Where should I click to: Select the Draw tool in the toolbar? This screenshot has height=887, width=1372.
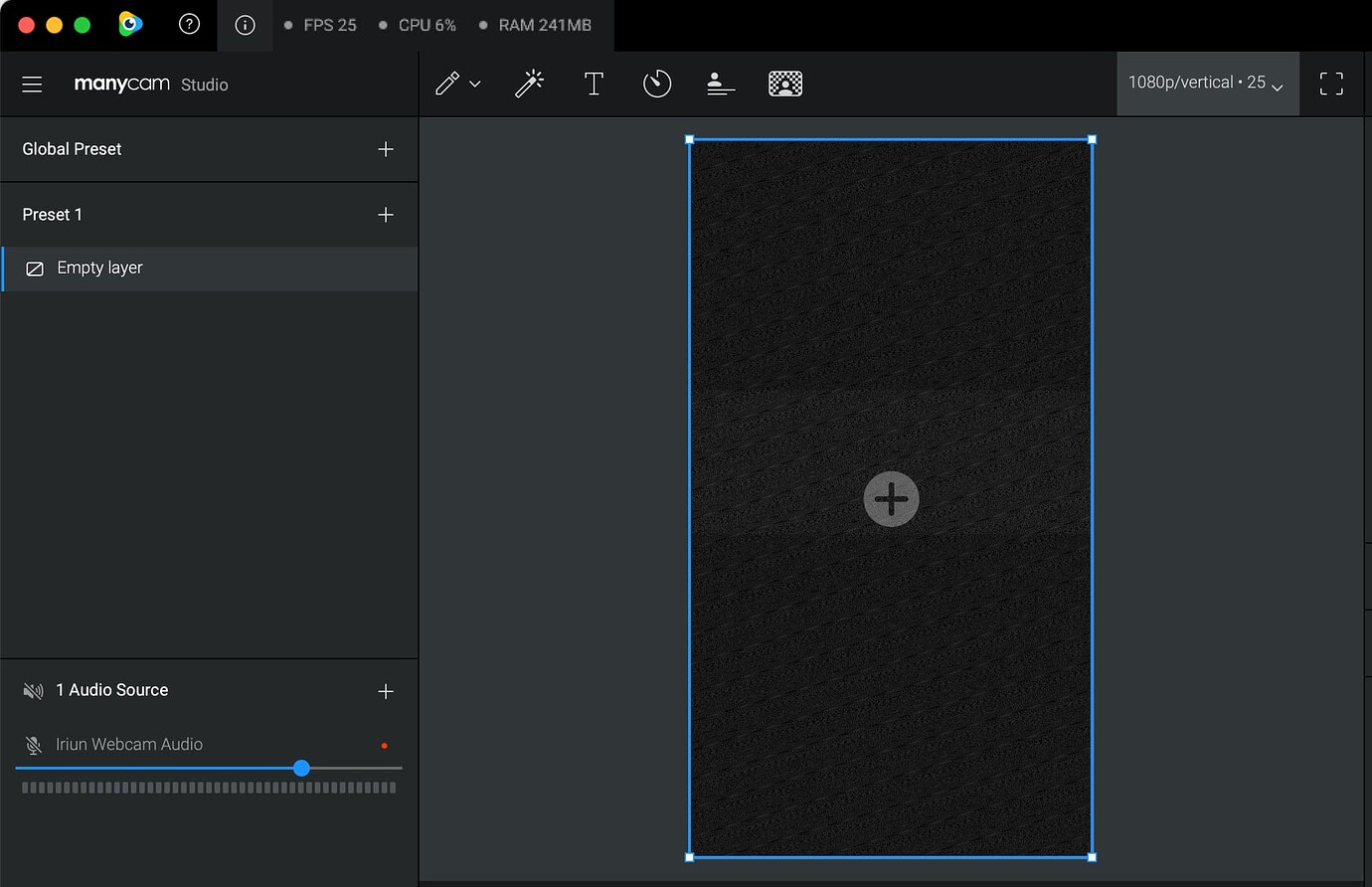446,84
